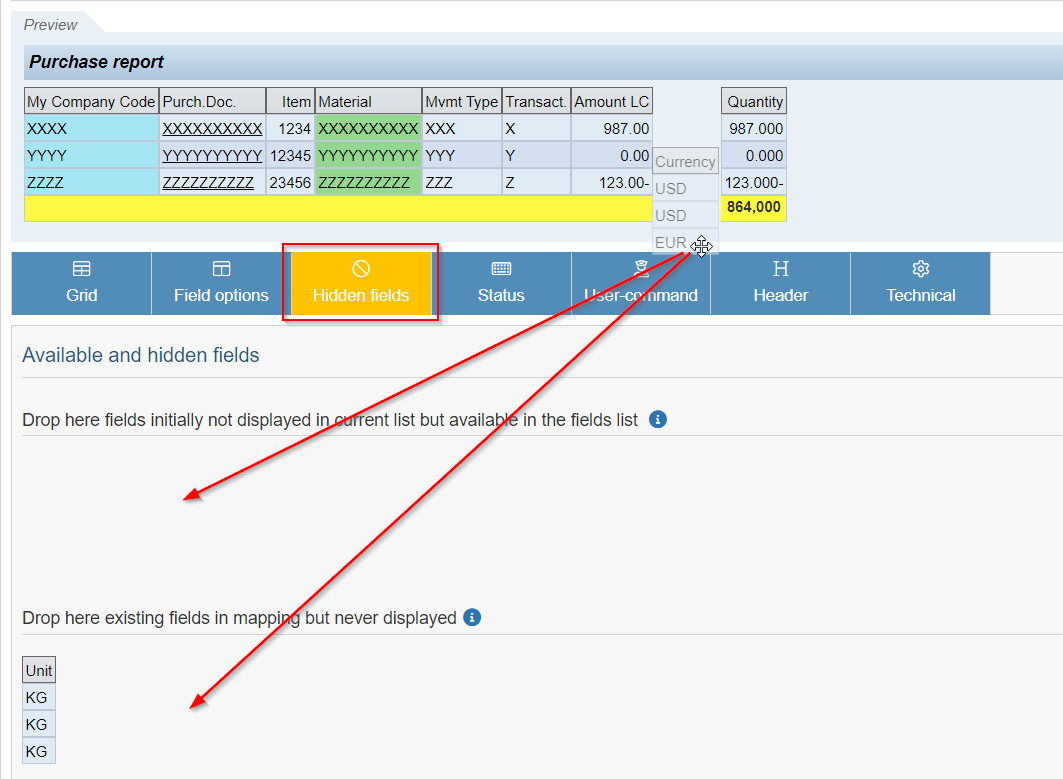Select the Unit column header in hidden fields area
Image resolution: width=1063 pixels, height=779 pixels.
point(38,669)
